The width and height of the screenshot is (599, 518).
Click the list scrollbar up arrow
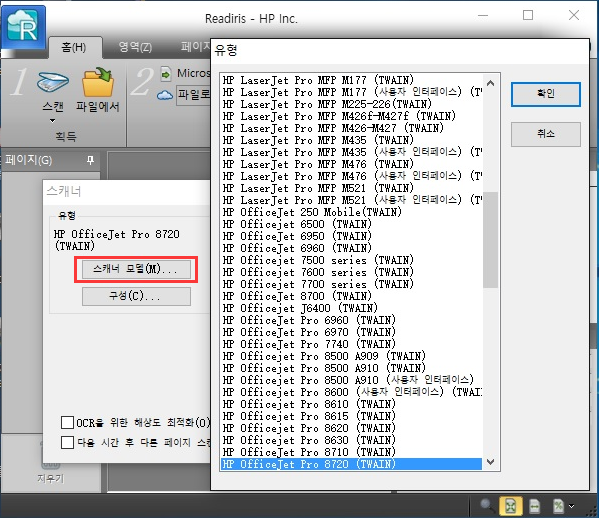[x=491, y=83]
